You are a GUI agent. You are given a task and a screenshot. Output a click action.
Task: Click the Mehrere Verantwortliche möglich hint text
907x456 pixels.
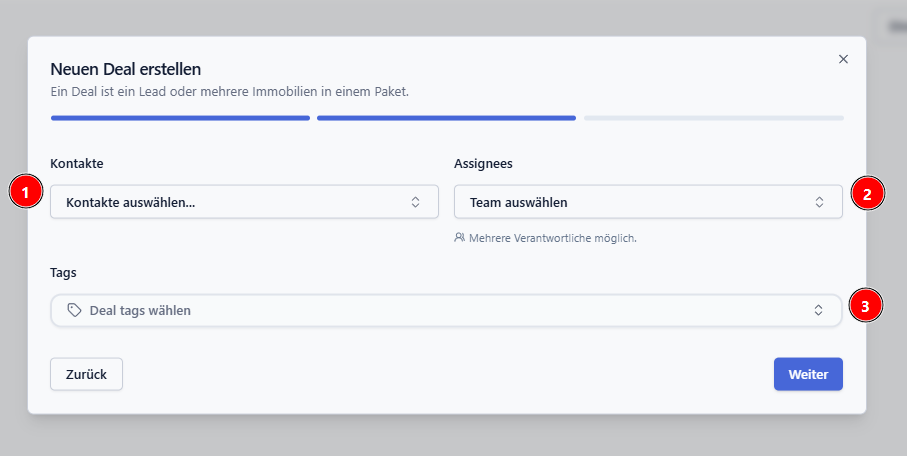pyautogui.click(x=552, y=238)
